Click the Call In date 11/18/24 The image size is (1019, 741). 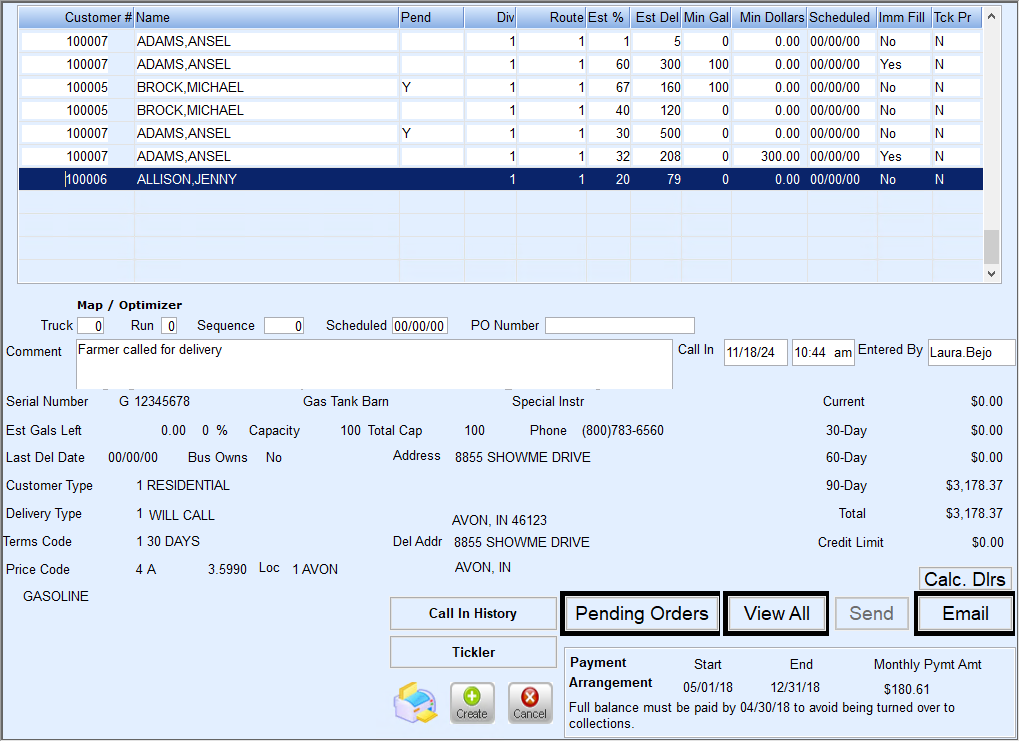pos(756,352)
